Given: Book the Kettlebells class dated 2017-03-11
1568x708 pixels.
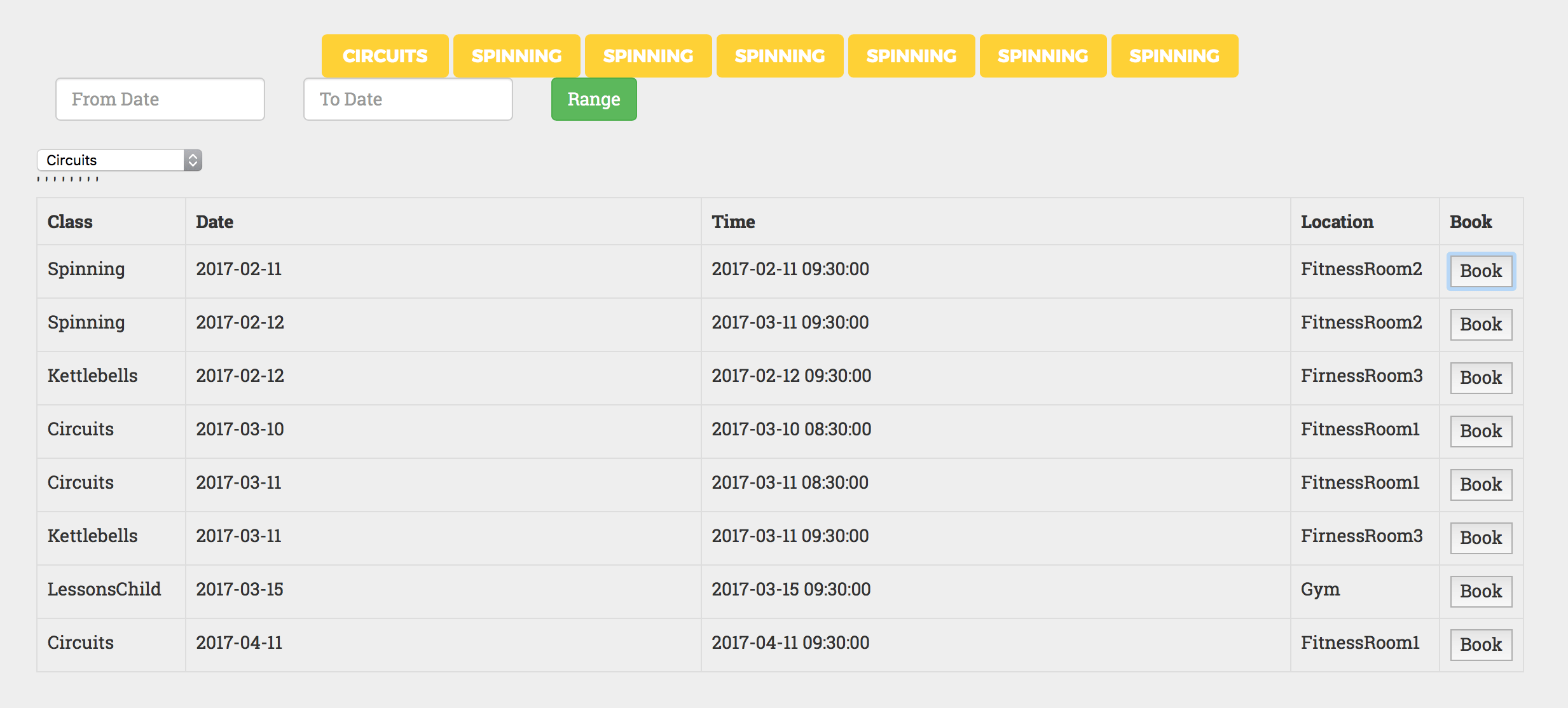Looking at the screenshot, I should click(1480, 538).
